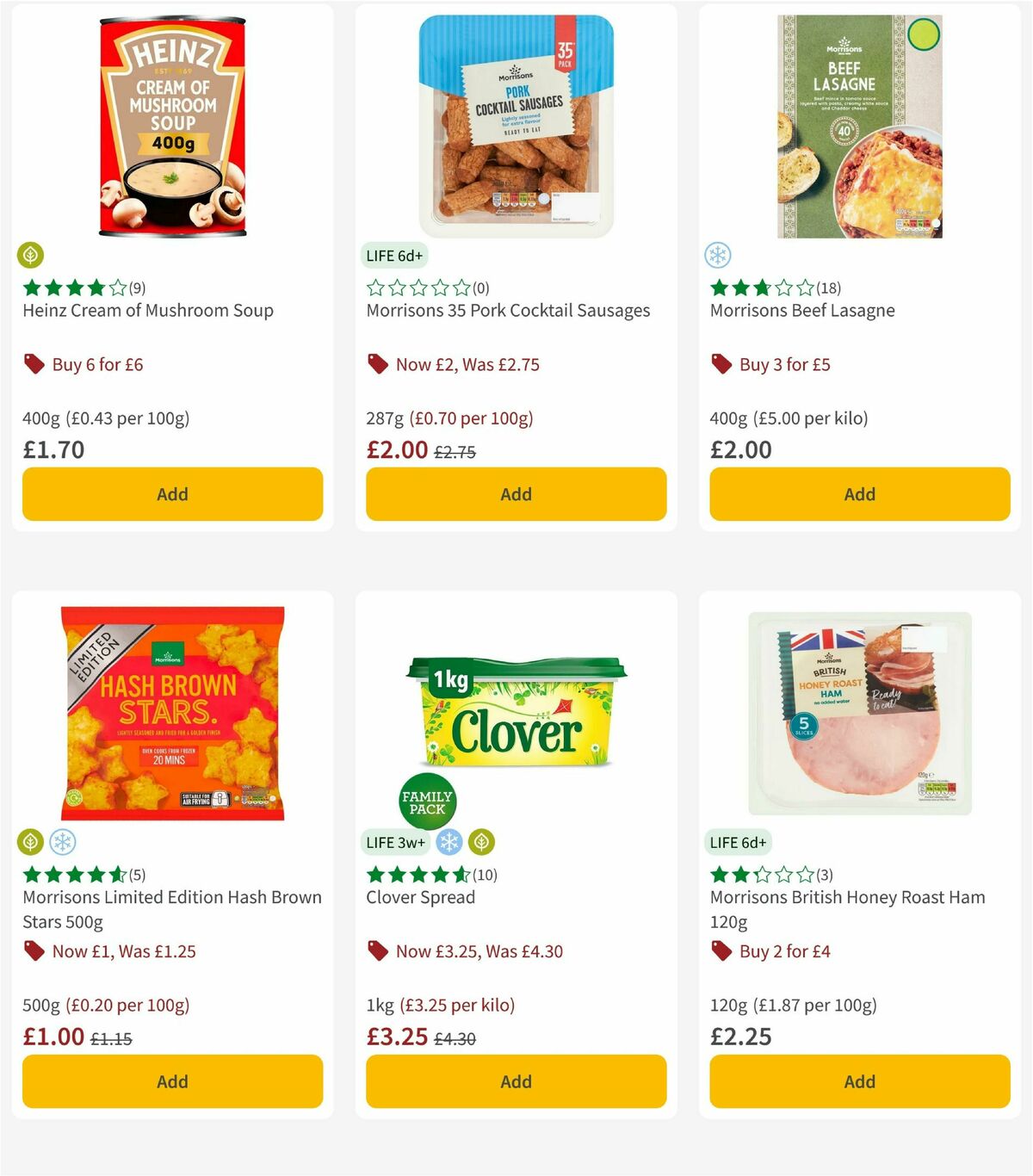Open the Heinz Cream of Mushroom Soup product page
1033x1176 pixels.
point(147,310)
